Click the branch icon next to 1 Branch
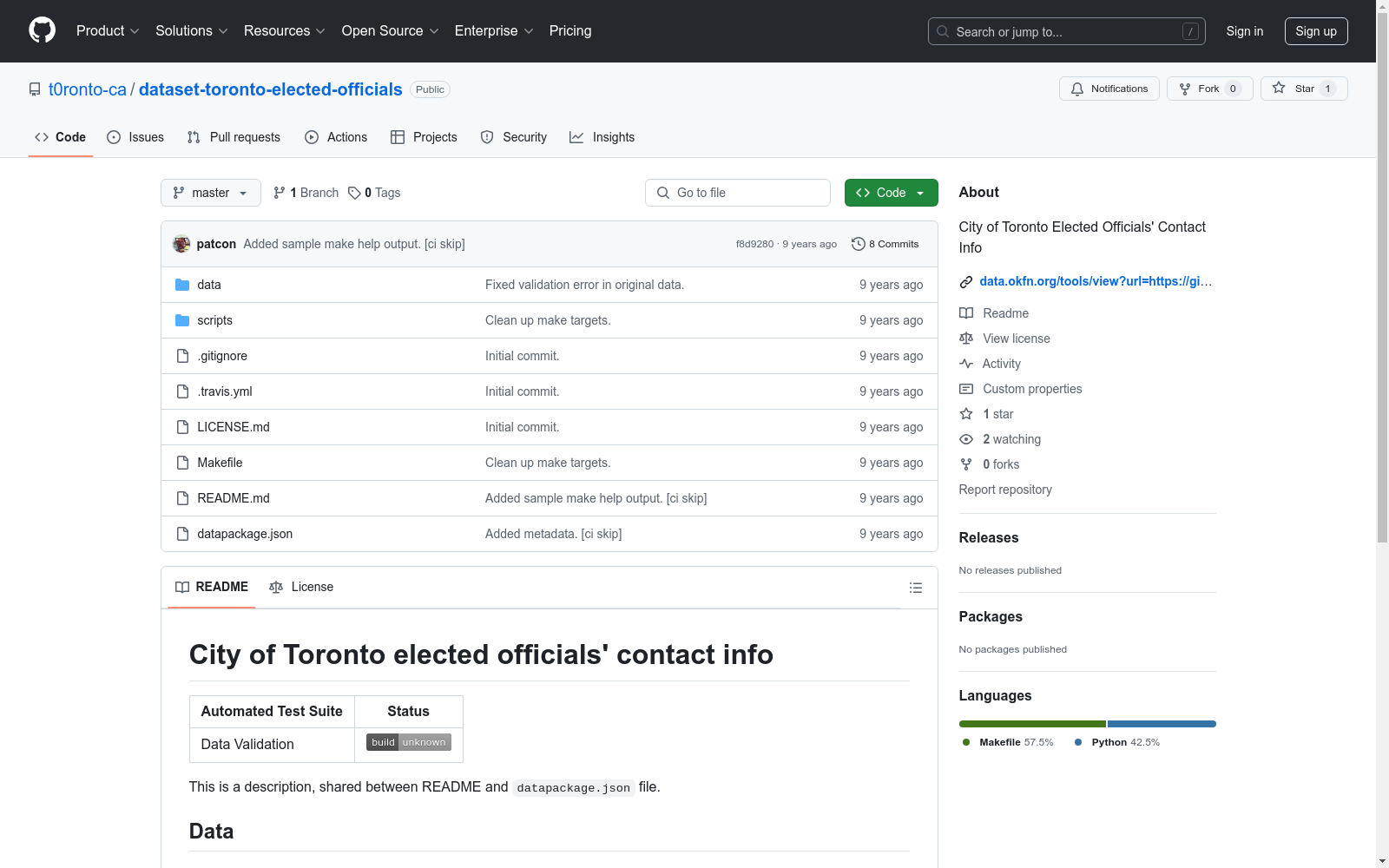The height and width of the screenshot is (868, 1389). [x=280, y=193]
